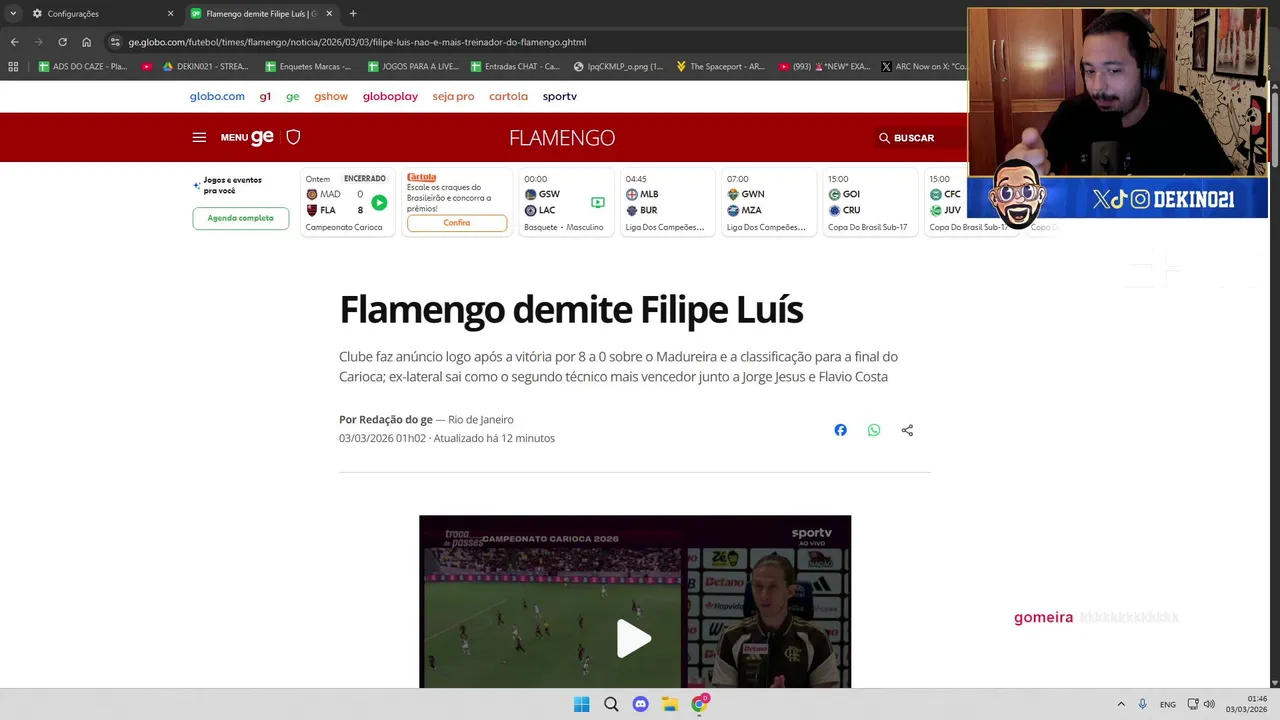Go back with browser back arrow
The image size is (1280, 720).
coord(14,42)
